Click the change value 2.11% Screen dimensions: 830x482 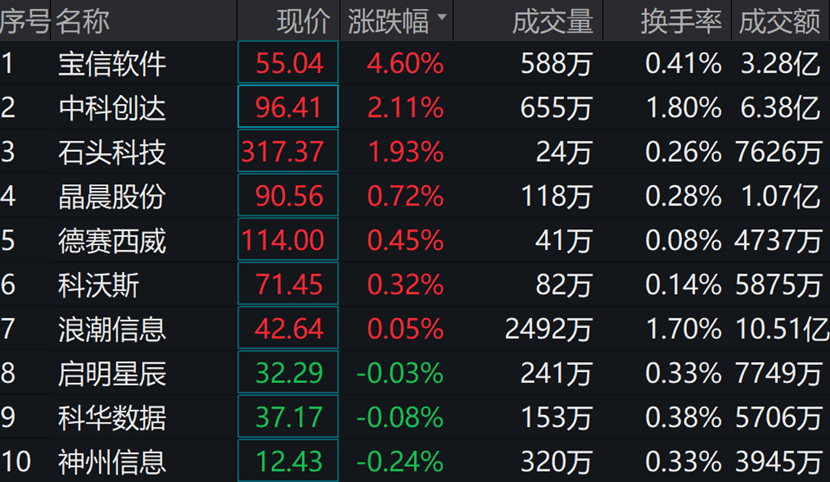pos(405,108)
